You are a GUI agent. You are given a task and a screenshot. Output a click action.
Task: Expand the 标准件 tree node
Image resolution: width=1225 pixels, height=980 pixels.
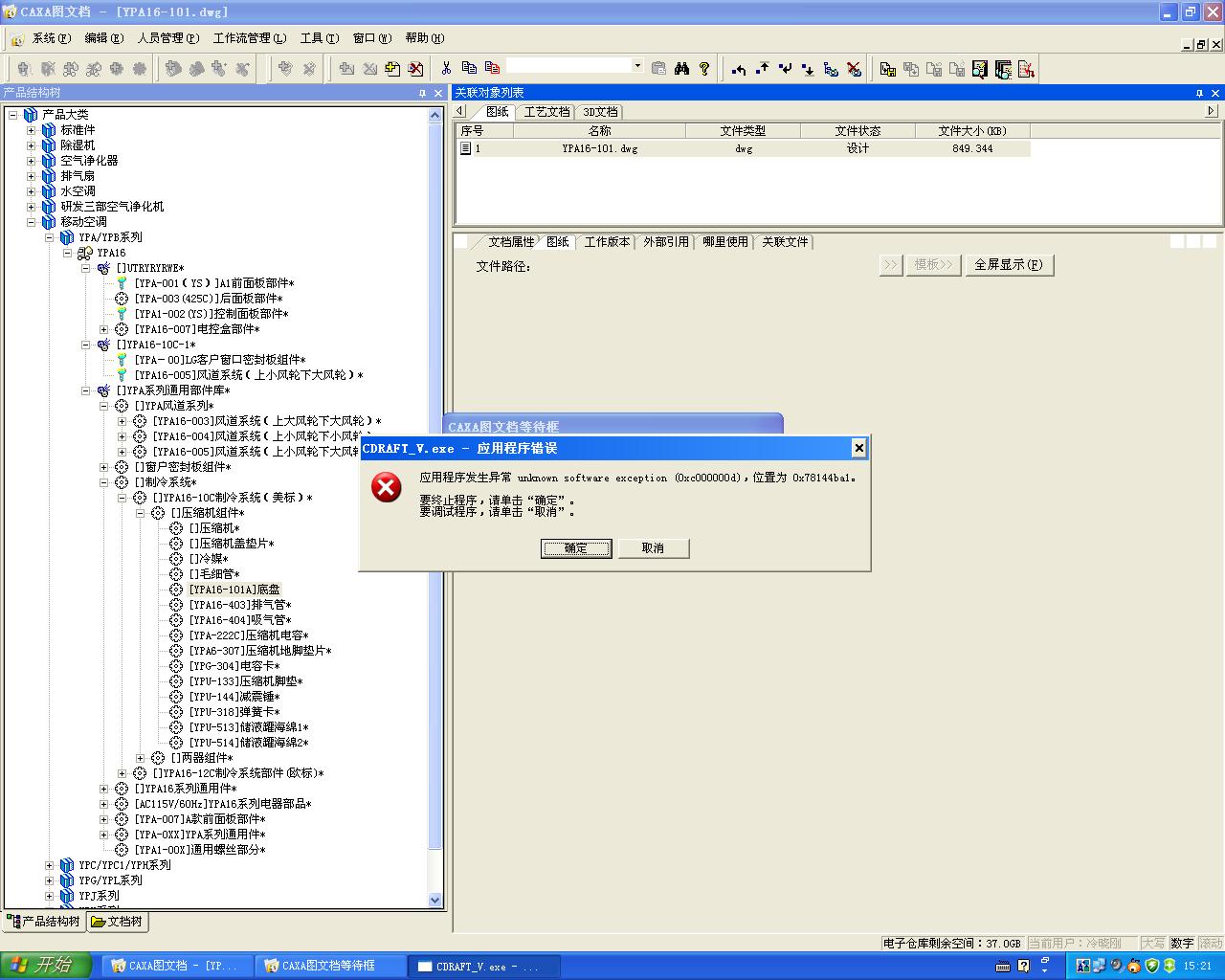(x=32, y=130)
